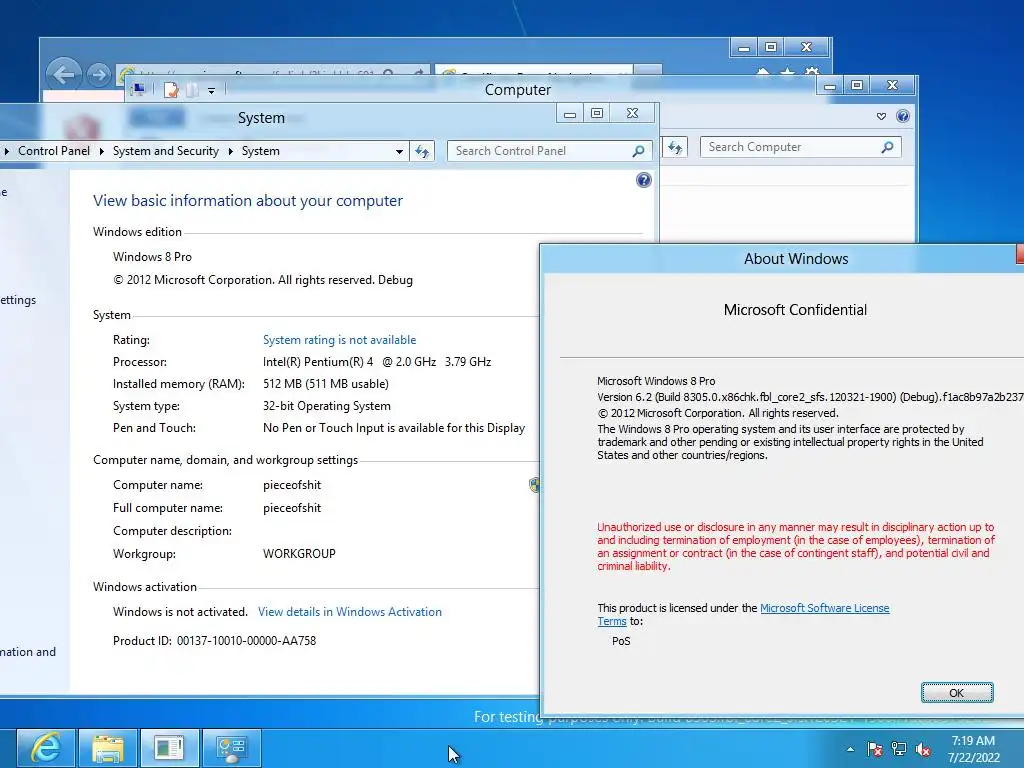Go to Internet Explorer Home icon
1024x768 pixels.
tap(763, 72)
